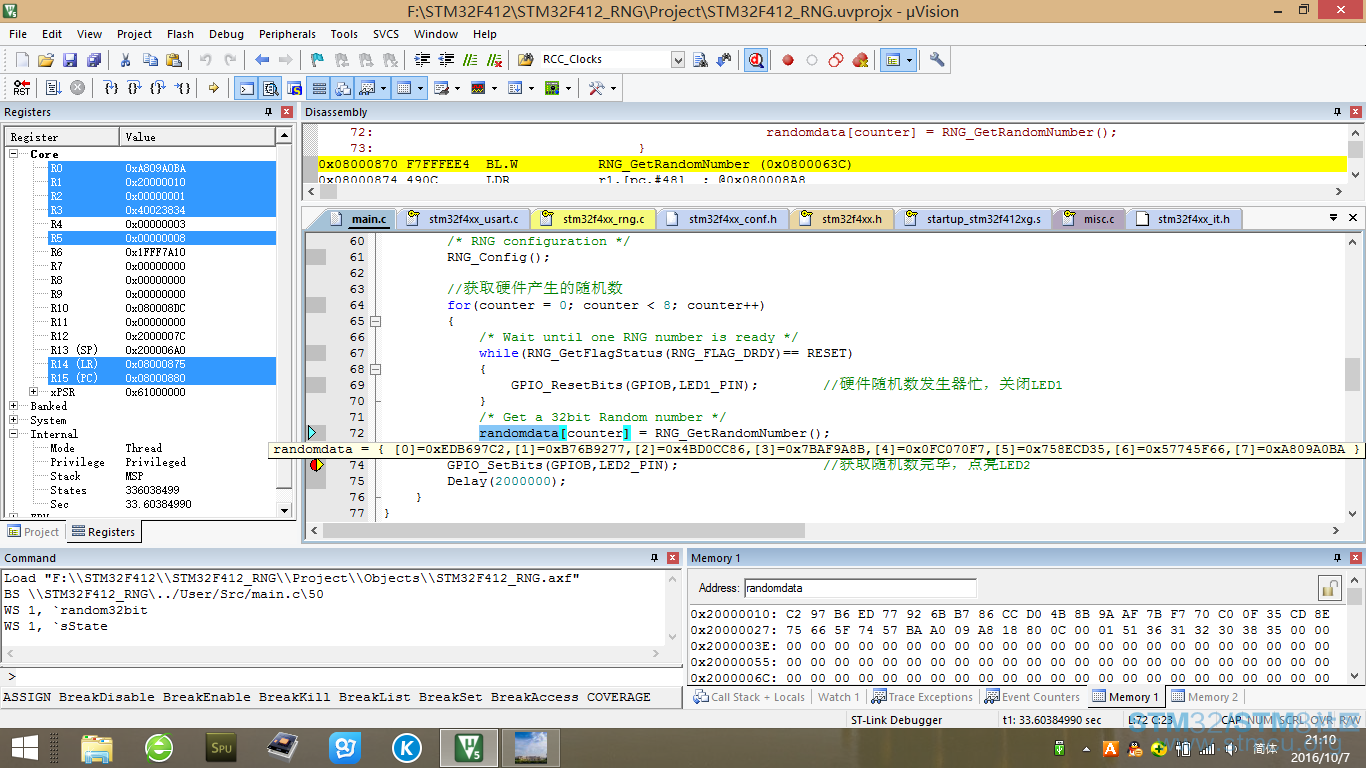Navigate backwards with the blue left arrow

coord(262,60)
